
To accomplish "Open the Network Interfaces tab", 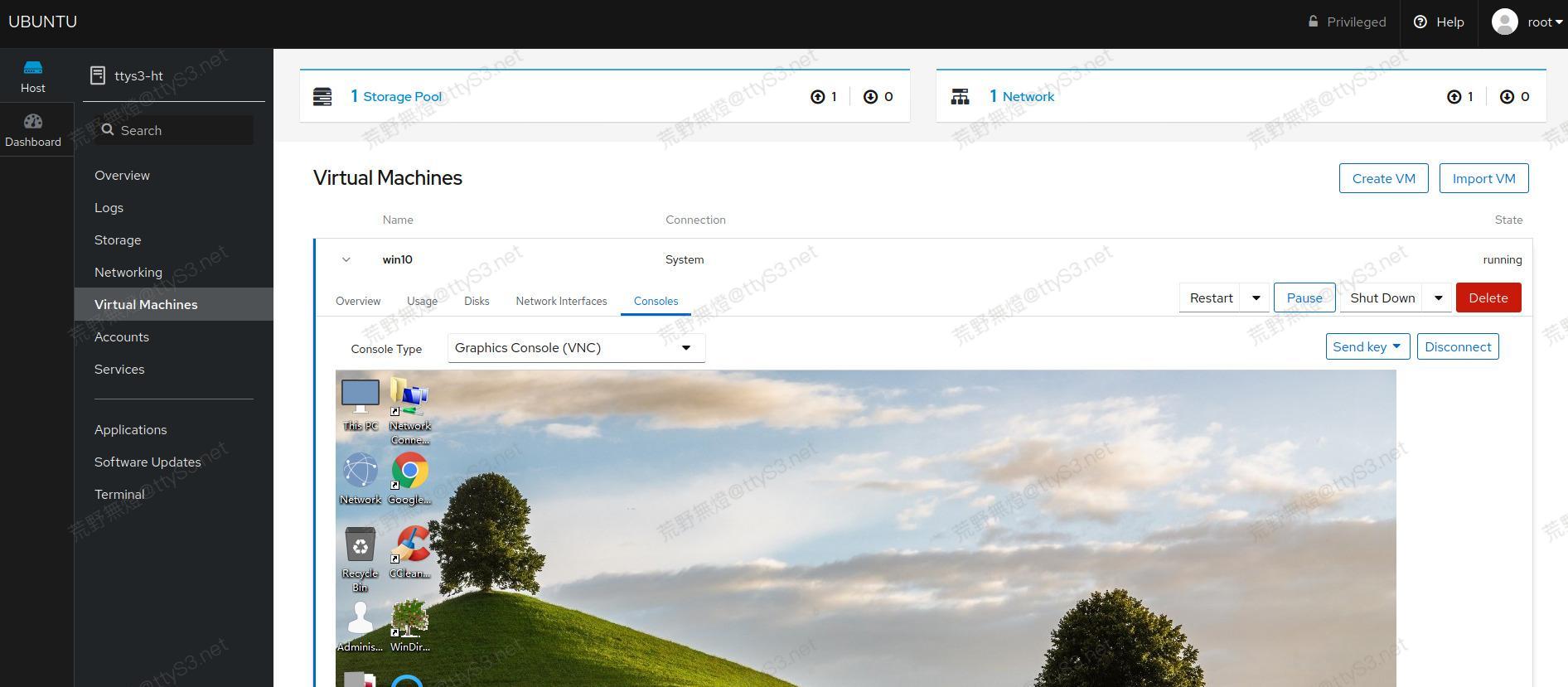I will 561,301.
